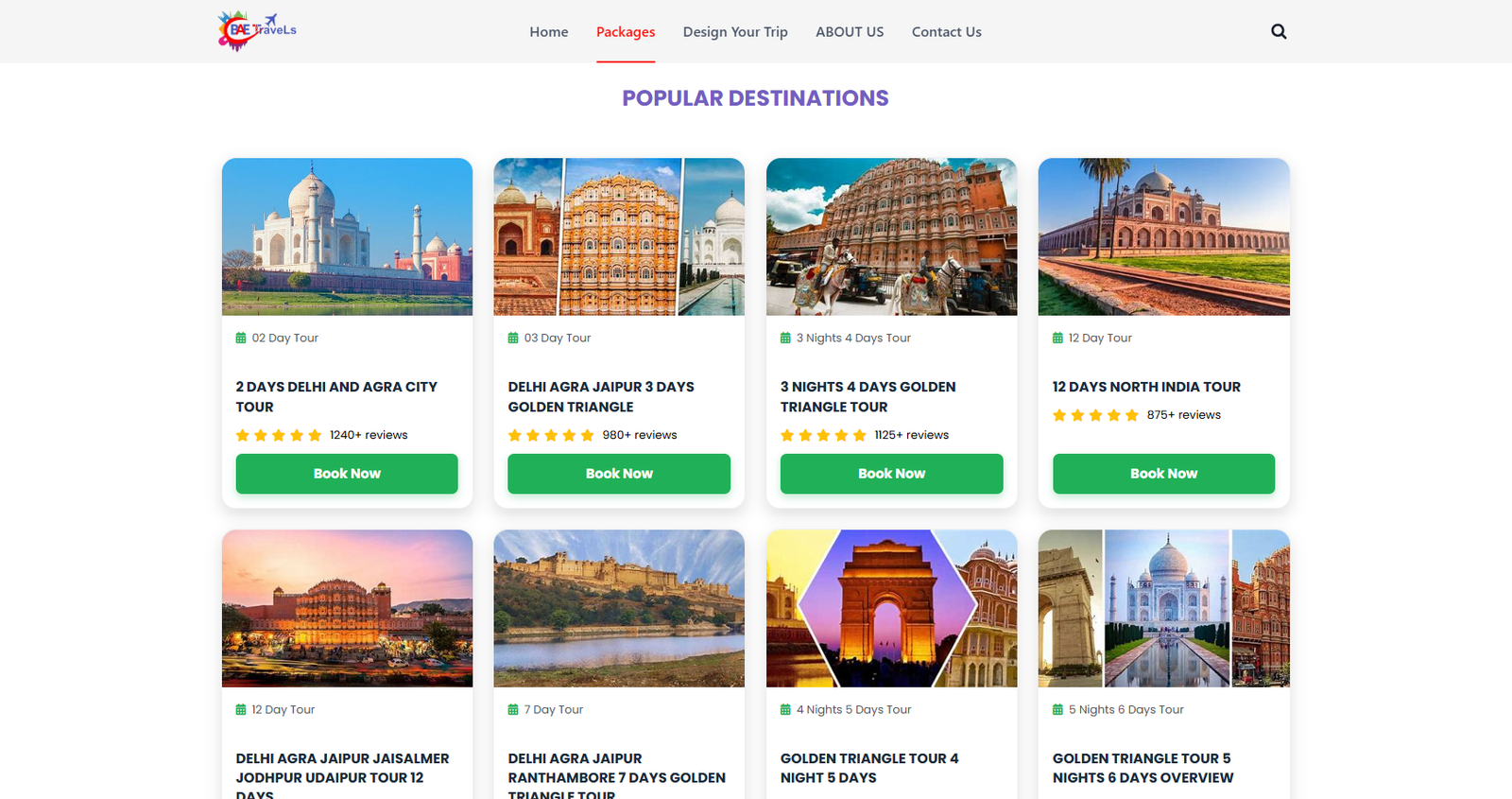
Task: Click calendar icon beside 03 Day Tour
Action: (513, 338)
